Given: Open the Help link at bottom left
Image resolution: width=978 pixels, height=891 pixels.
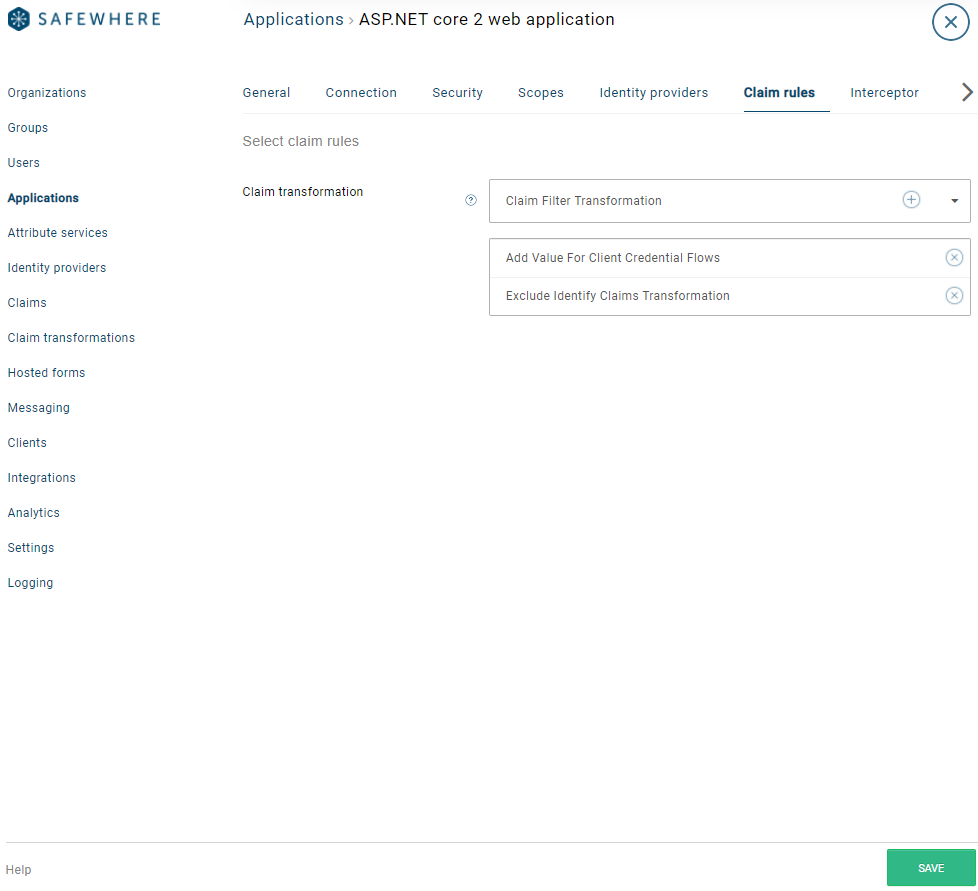Looking at the screenshot, I should [x=18, y=870].
